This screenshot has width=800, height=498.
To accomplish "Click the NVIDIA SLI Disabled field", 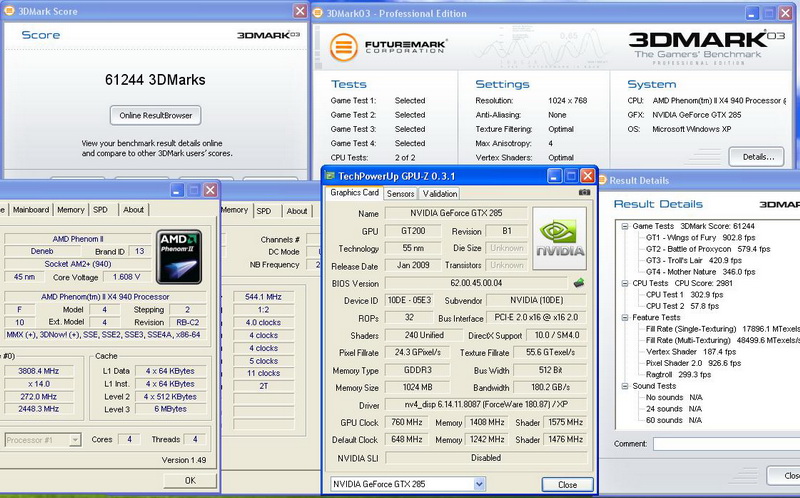I will pos(486,458).
